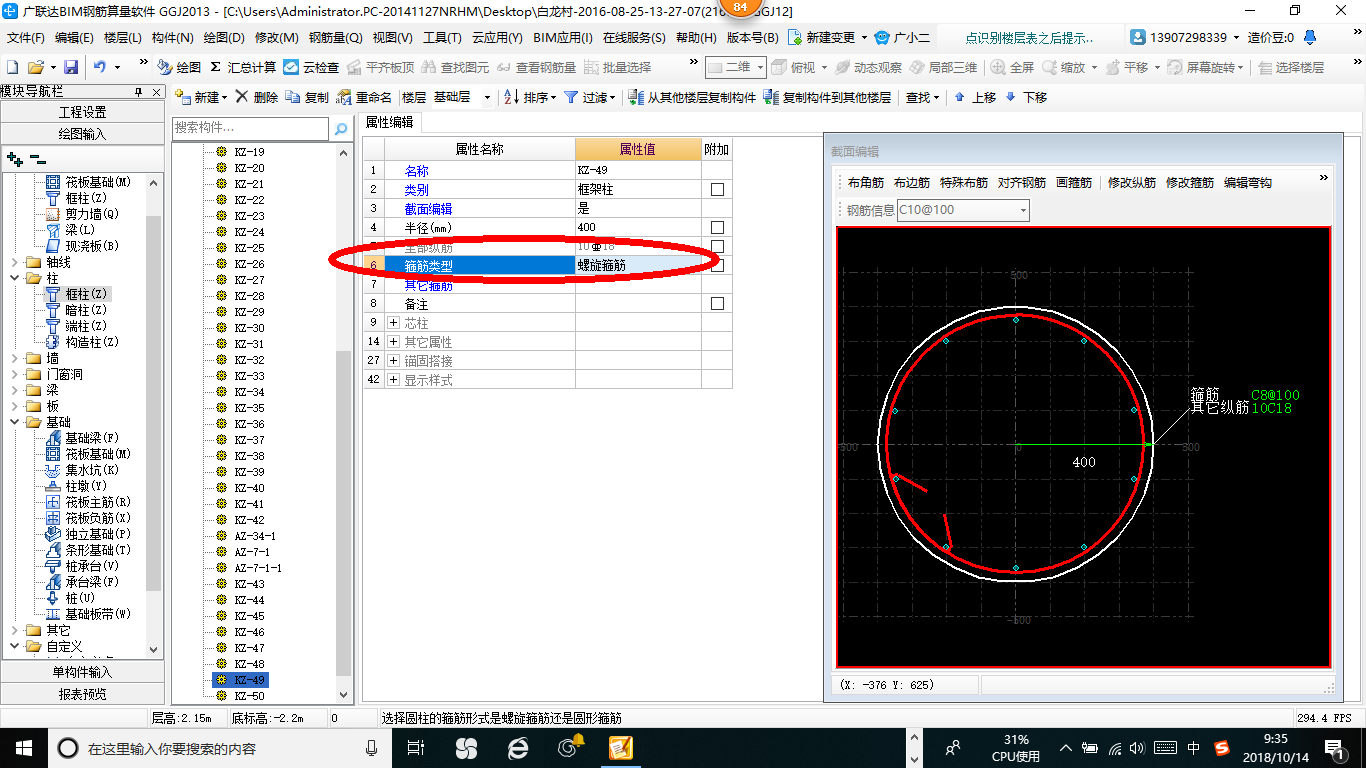The image size is (1366, 768).
Task: Switch to 绘图 drawing mode
Action: tap(179, 67)
